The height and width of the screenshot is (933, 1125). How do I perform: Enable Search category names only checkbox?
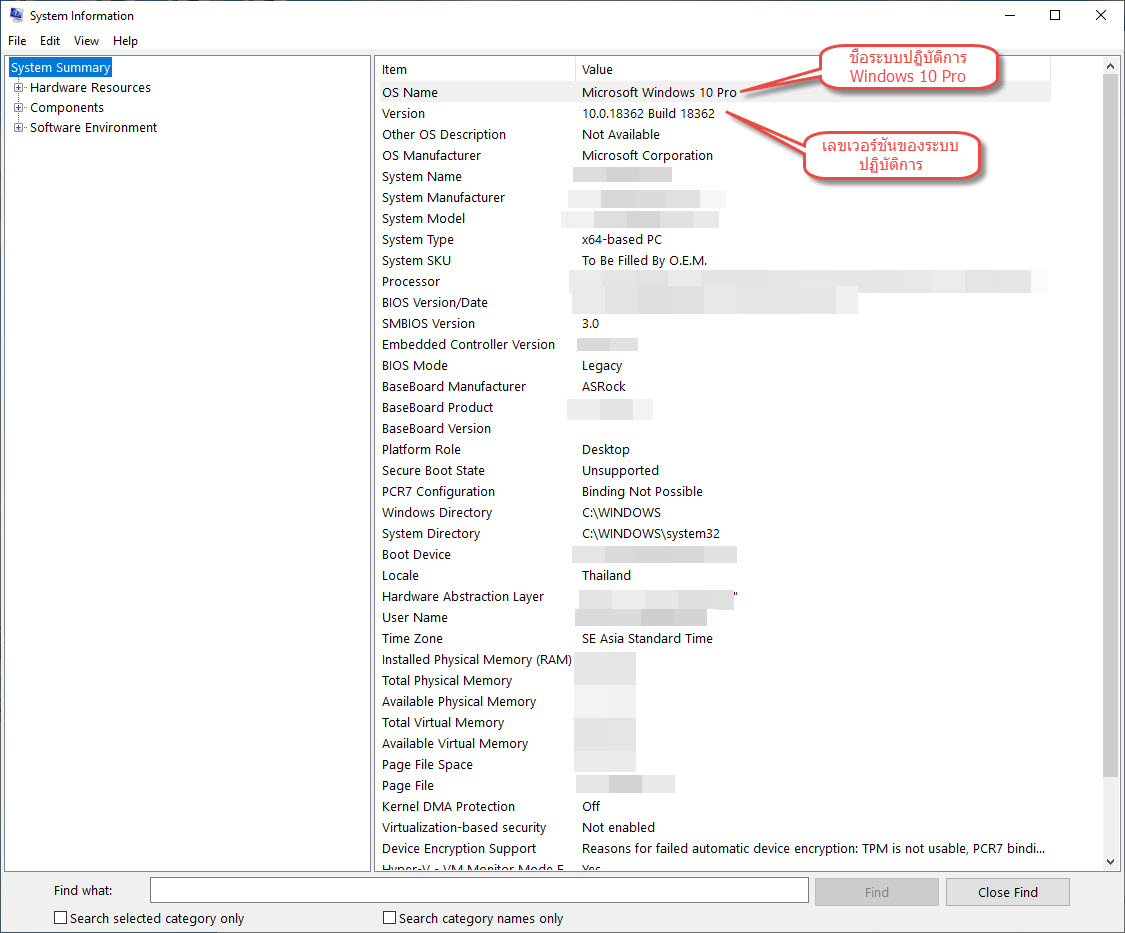point(390,918)
